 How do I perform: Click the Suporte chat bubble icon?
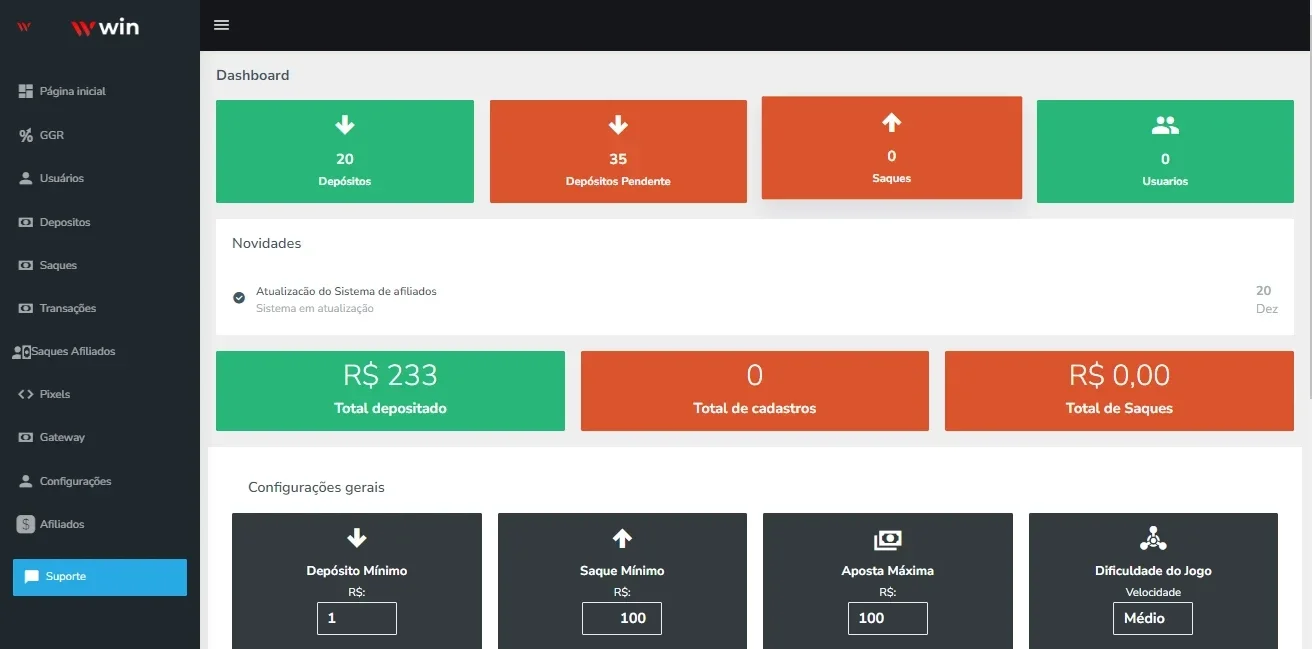(x=32, y=577)
